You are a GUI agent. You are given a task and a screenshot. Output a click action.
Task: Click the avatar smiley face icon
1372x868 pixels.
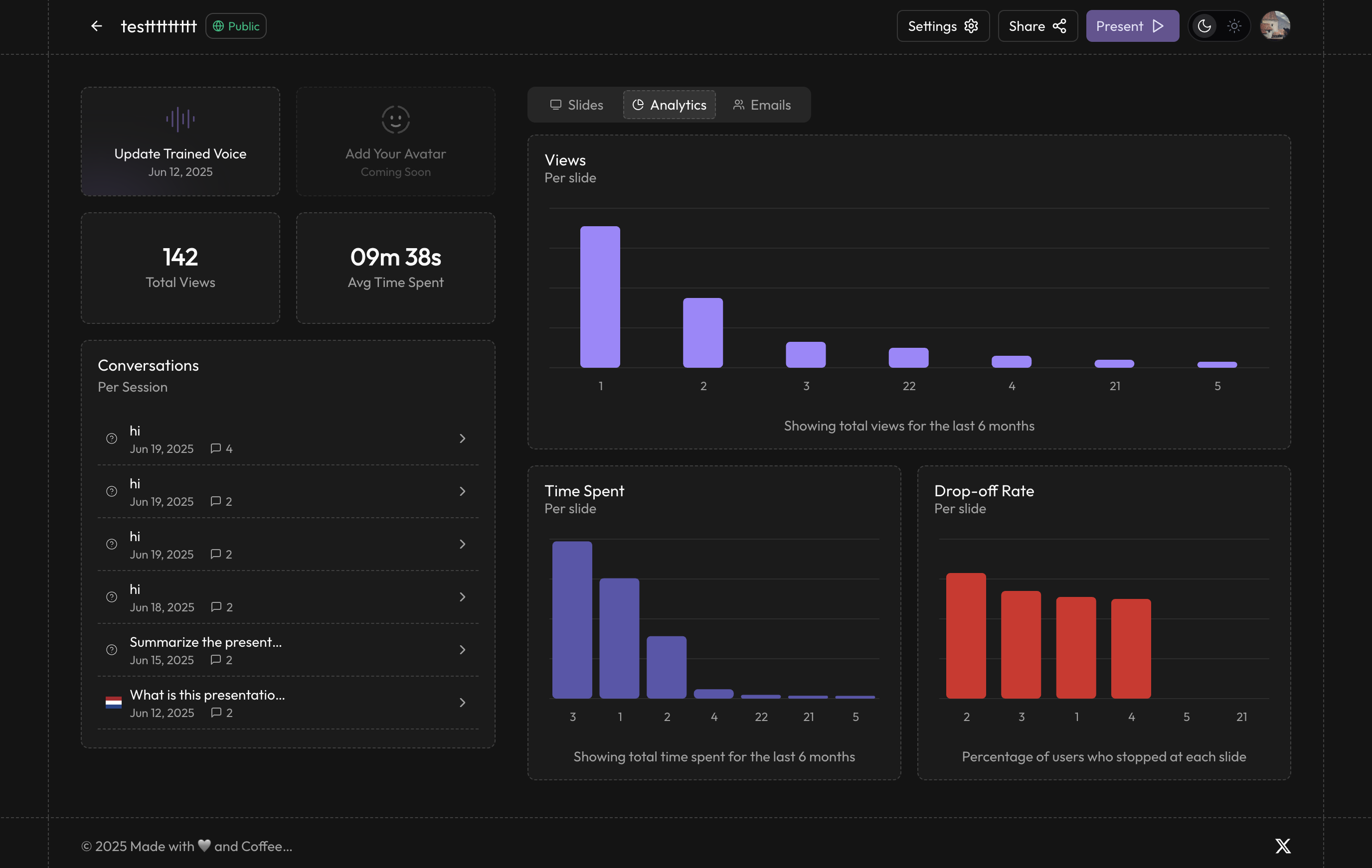coord(395,119)
